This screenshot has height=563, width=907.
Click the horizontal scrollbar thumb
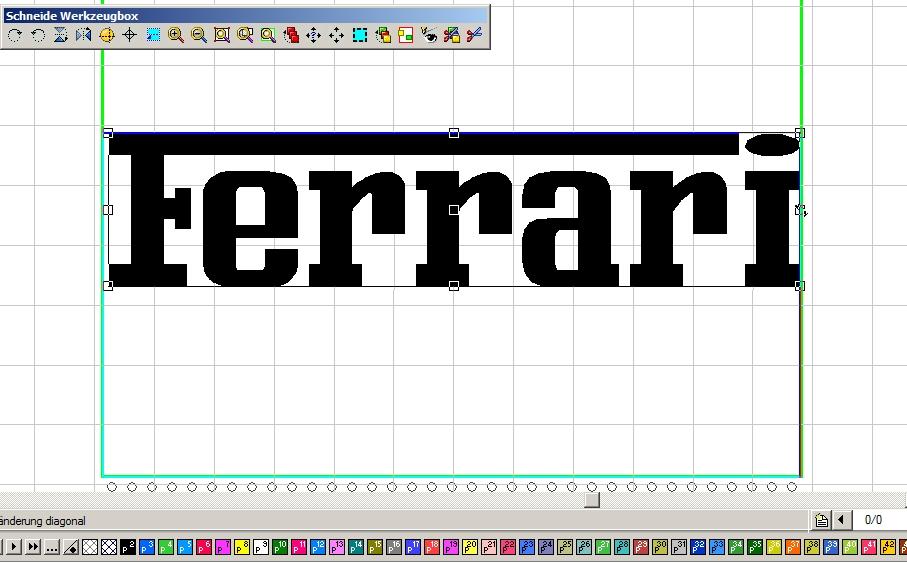pyautogui.click(x=592, y=500)
